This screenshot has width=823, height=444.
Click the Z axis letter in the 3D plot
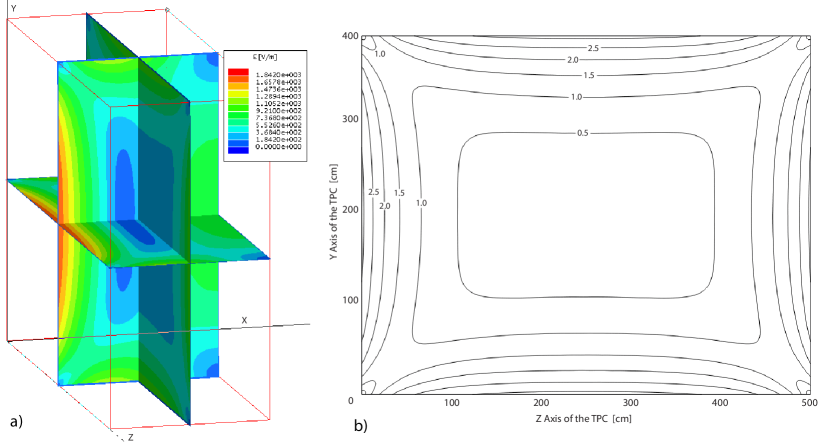tap(131, 438)
